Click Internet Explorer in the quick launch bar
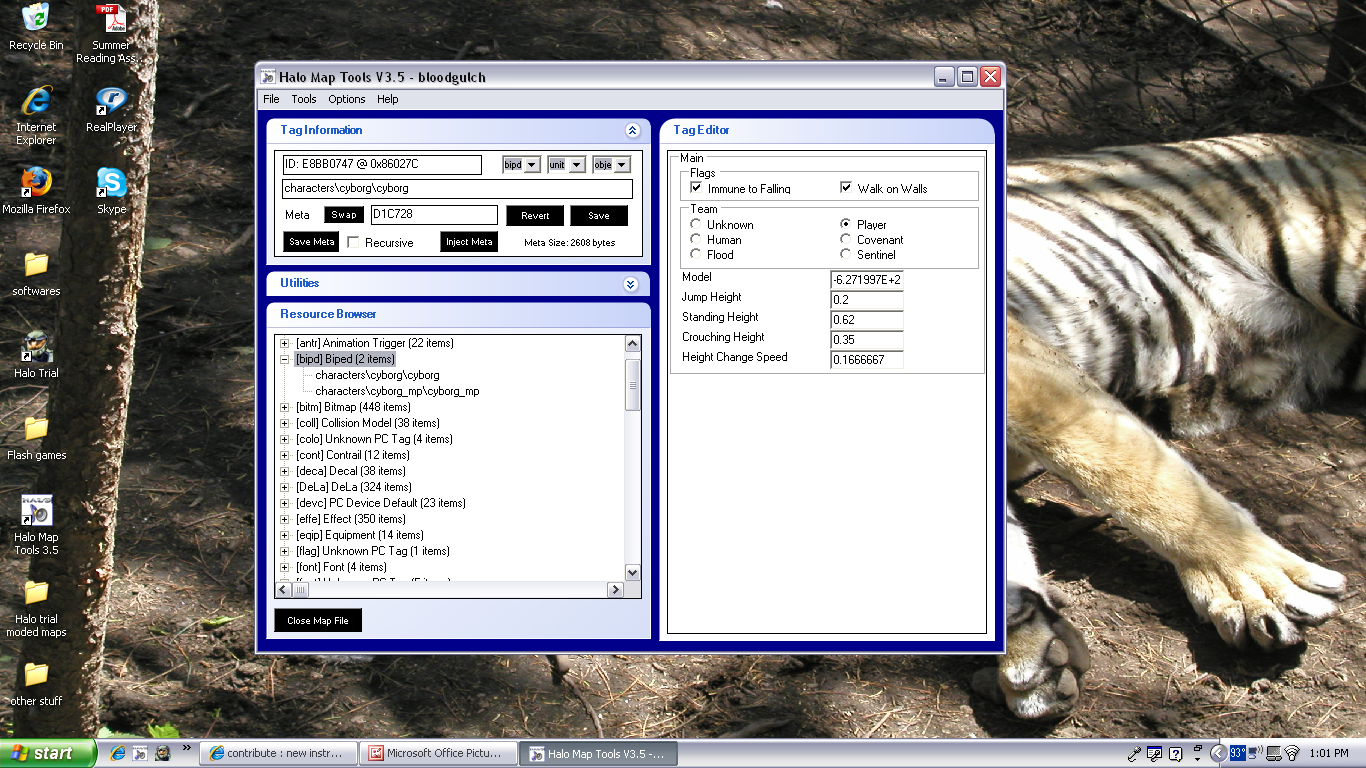This screenshot has height=768, width=1366. pos(118,753)
